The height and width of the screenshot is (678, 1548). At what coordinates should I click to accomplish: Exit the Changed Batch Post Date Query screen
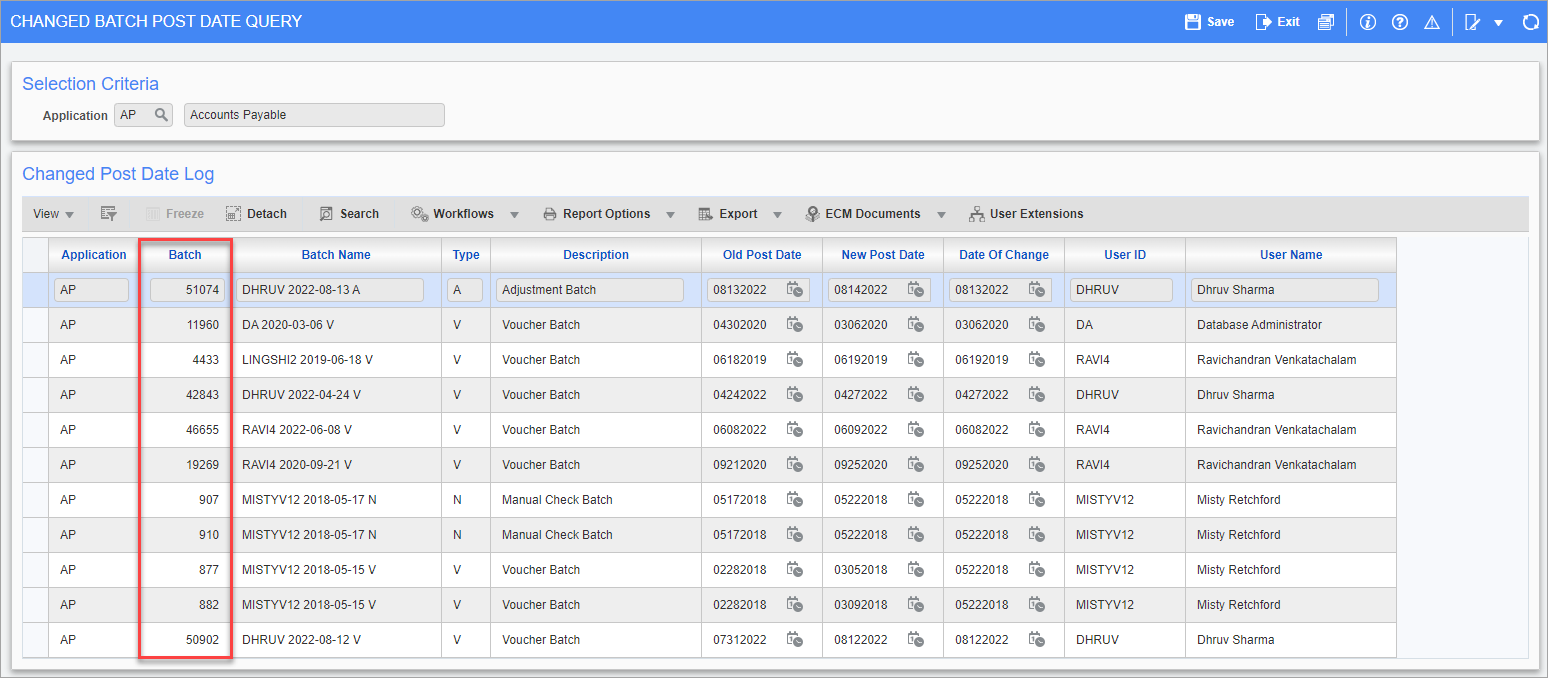click(1277, 21)
